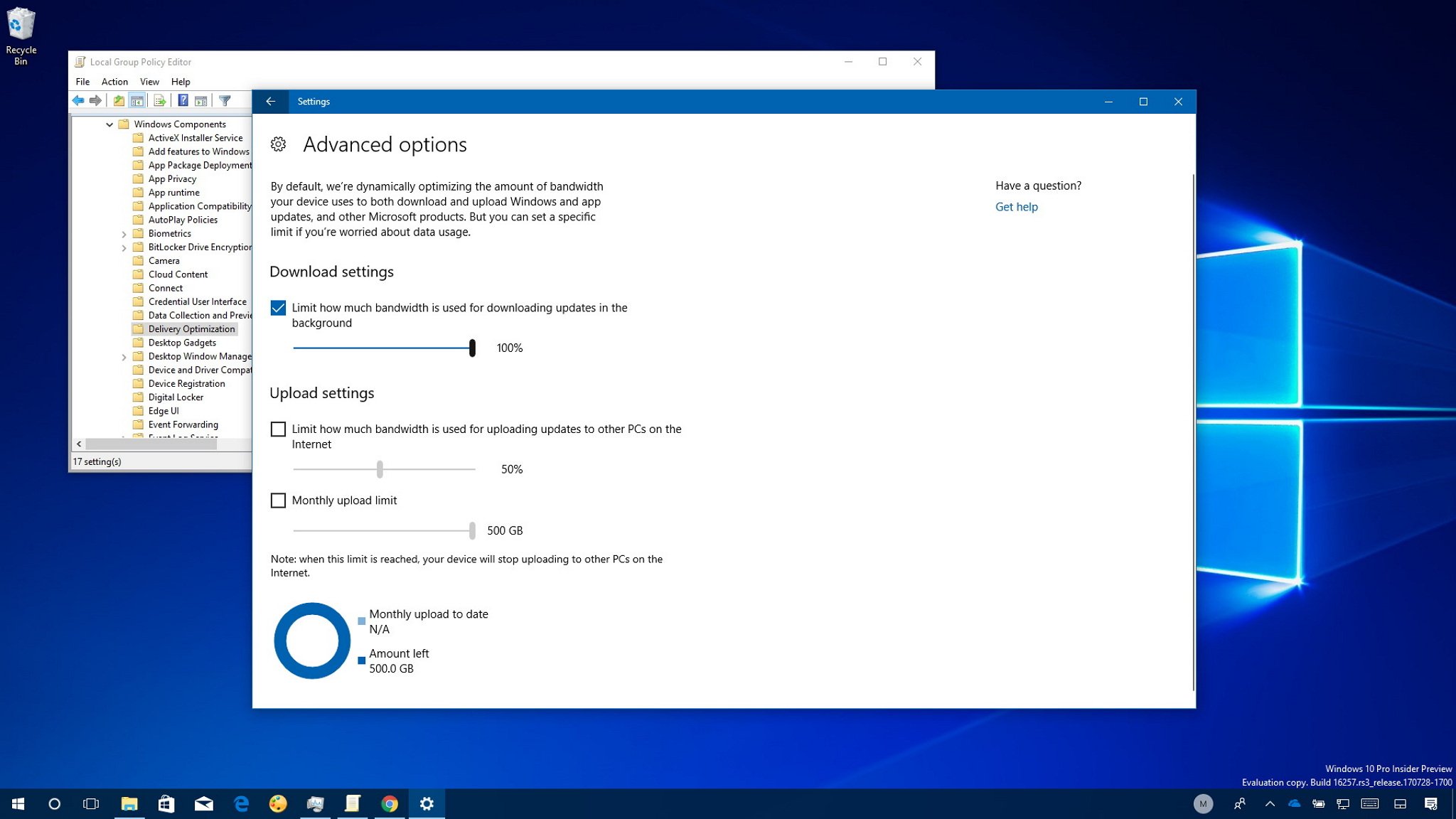Screen dimensions: 1456x819
Task: Enable limit background download bandwidth checkbox
Action: click(x=277, y=307)
